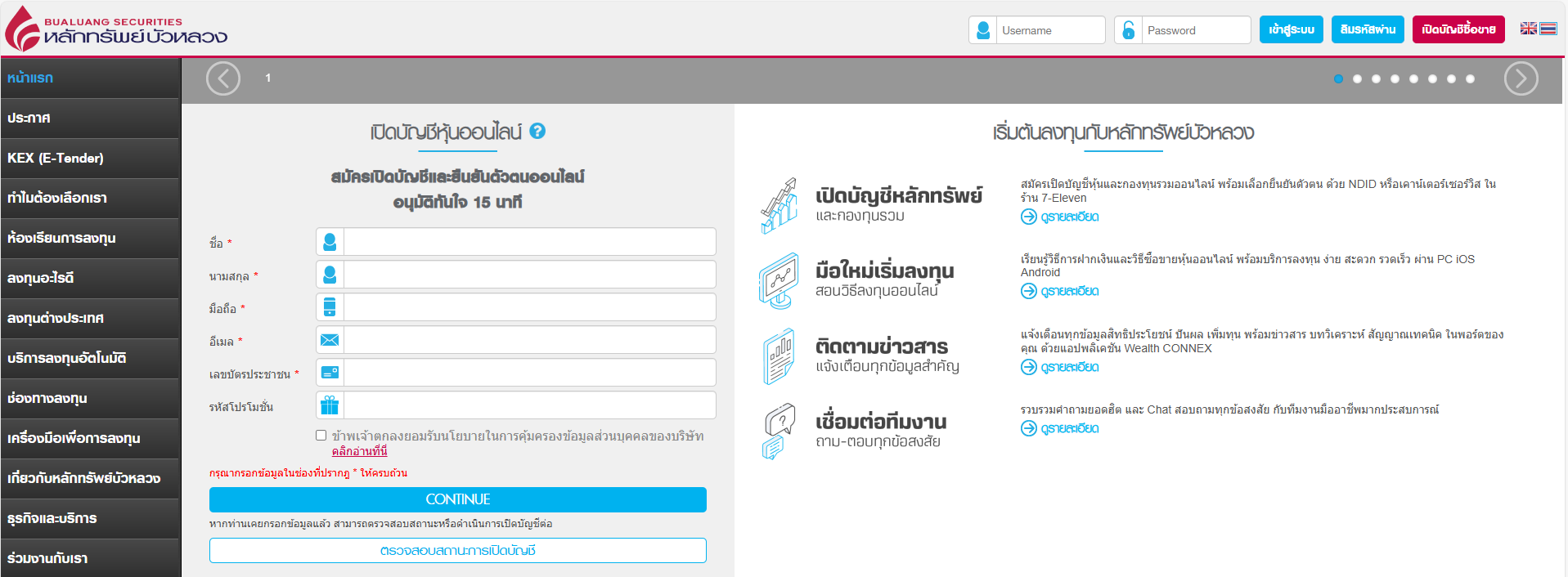Click arrow icon under เปิดบัญชีหลักทรัพย์ description
The width and height of the screenshot is (1568, 577).
click(x=1029, y=217)
